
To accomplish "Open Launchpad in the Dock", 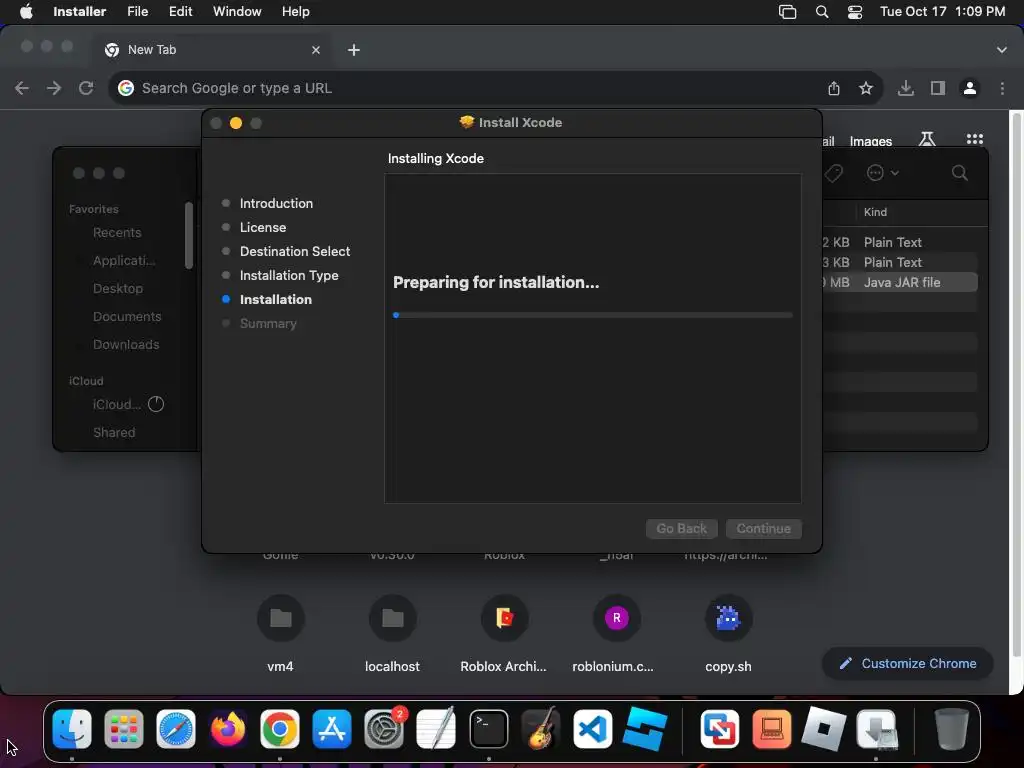I will (123, 728).
